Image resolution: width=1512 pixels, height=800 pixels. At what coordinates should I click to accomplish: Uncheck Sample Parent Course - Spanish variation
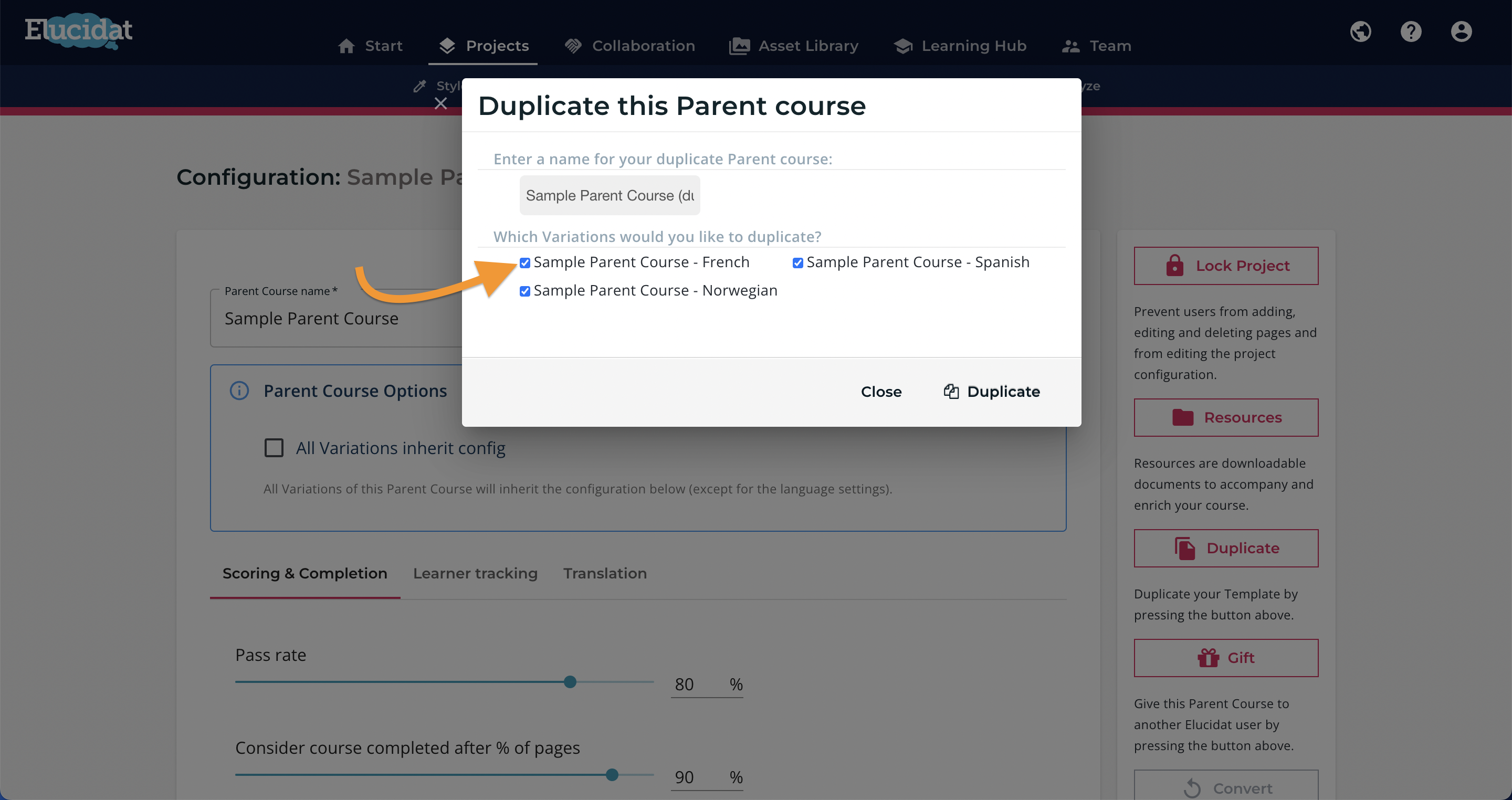tap(797, 263)
